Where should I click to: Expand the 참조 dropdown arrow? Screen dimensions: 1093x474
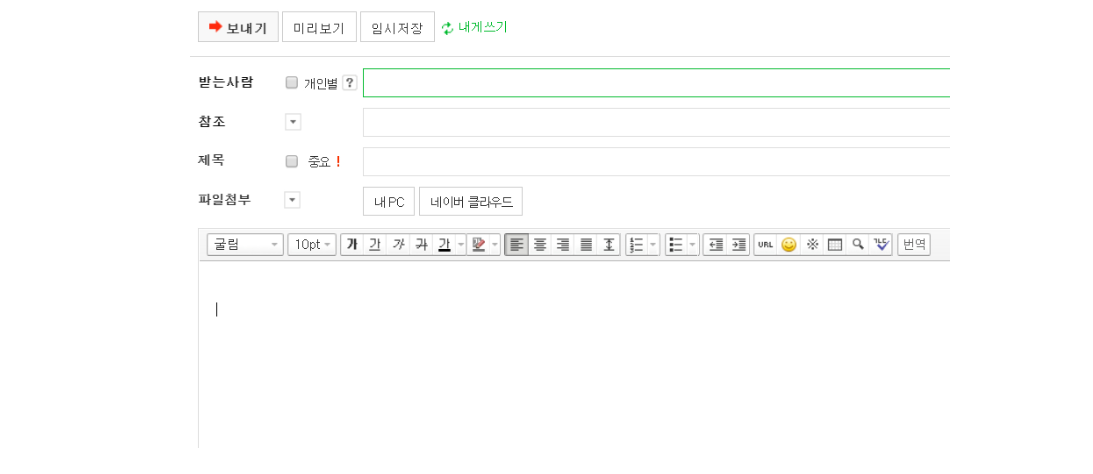293,122
